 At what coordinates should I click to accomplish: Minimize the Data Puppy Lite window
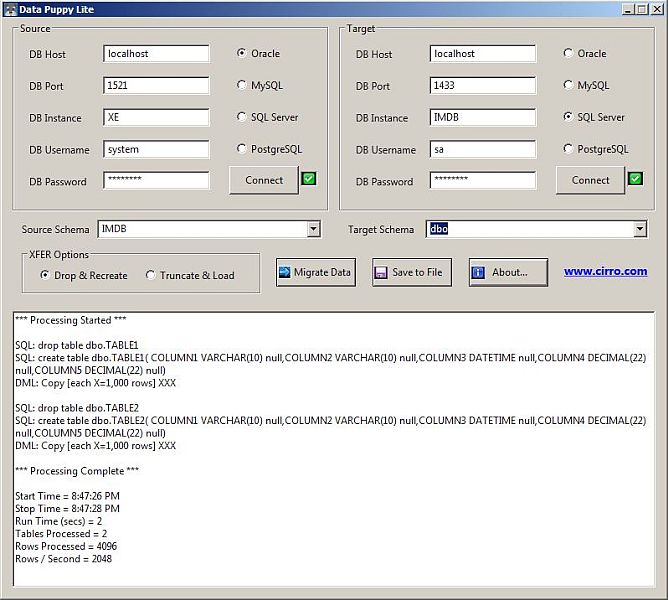pyautogui.click(x=628, y=9)
